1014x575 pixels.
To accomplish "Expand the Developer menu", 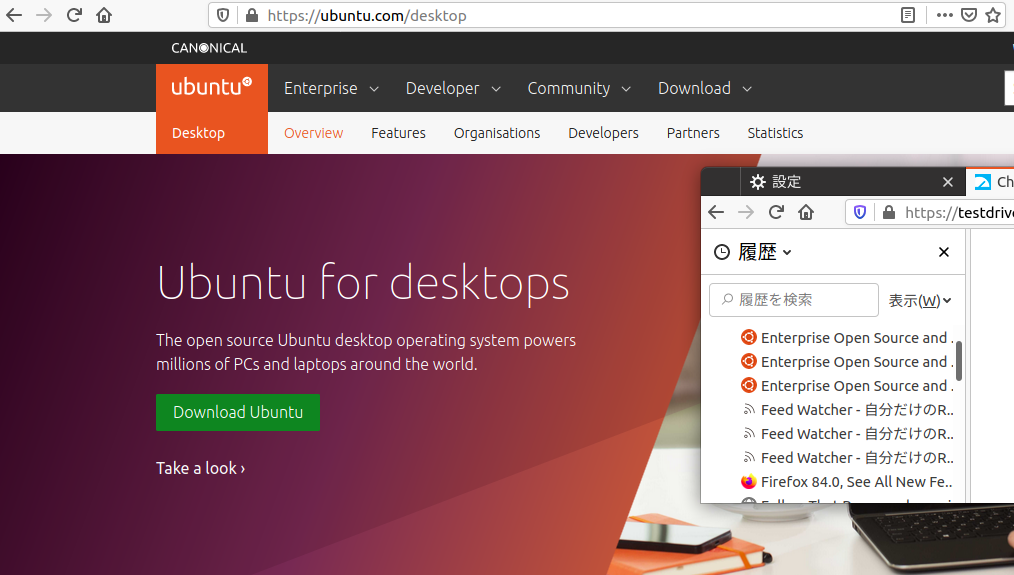I will click(453, 89).
